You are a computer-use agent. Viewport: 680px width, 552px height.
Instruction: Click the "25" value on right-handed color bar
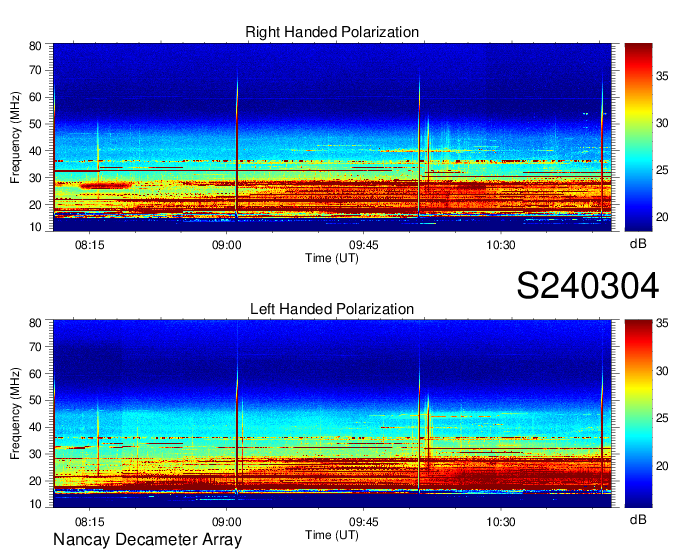[x=662, y=170]
